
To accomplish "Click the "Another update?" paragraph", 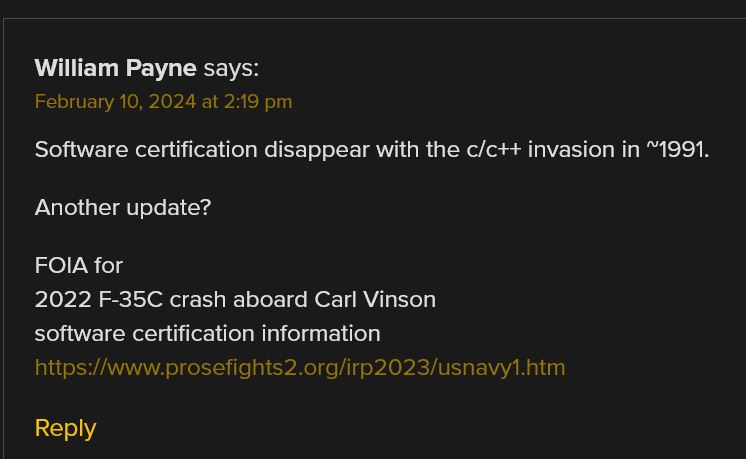I will coord(123,207).
